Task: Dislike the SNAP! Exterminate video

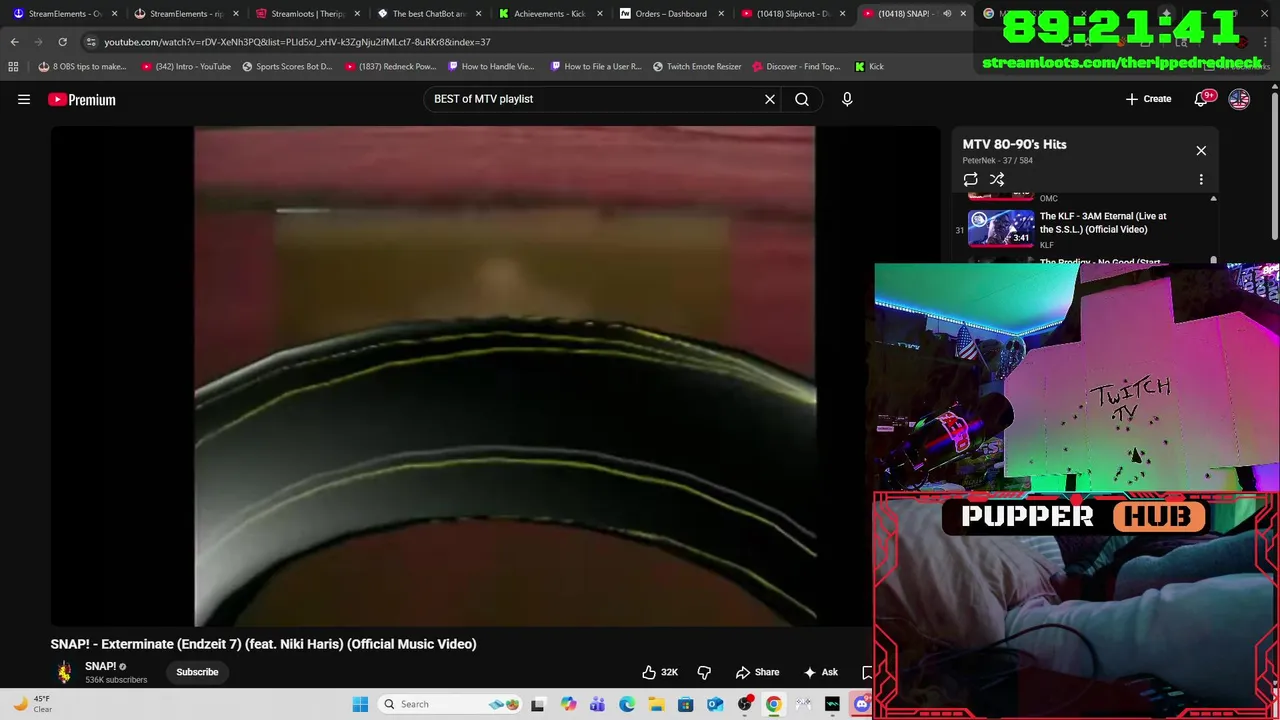Action: (704, 672)
